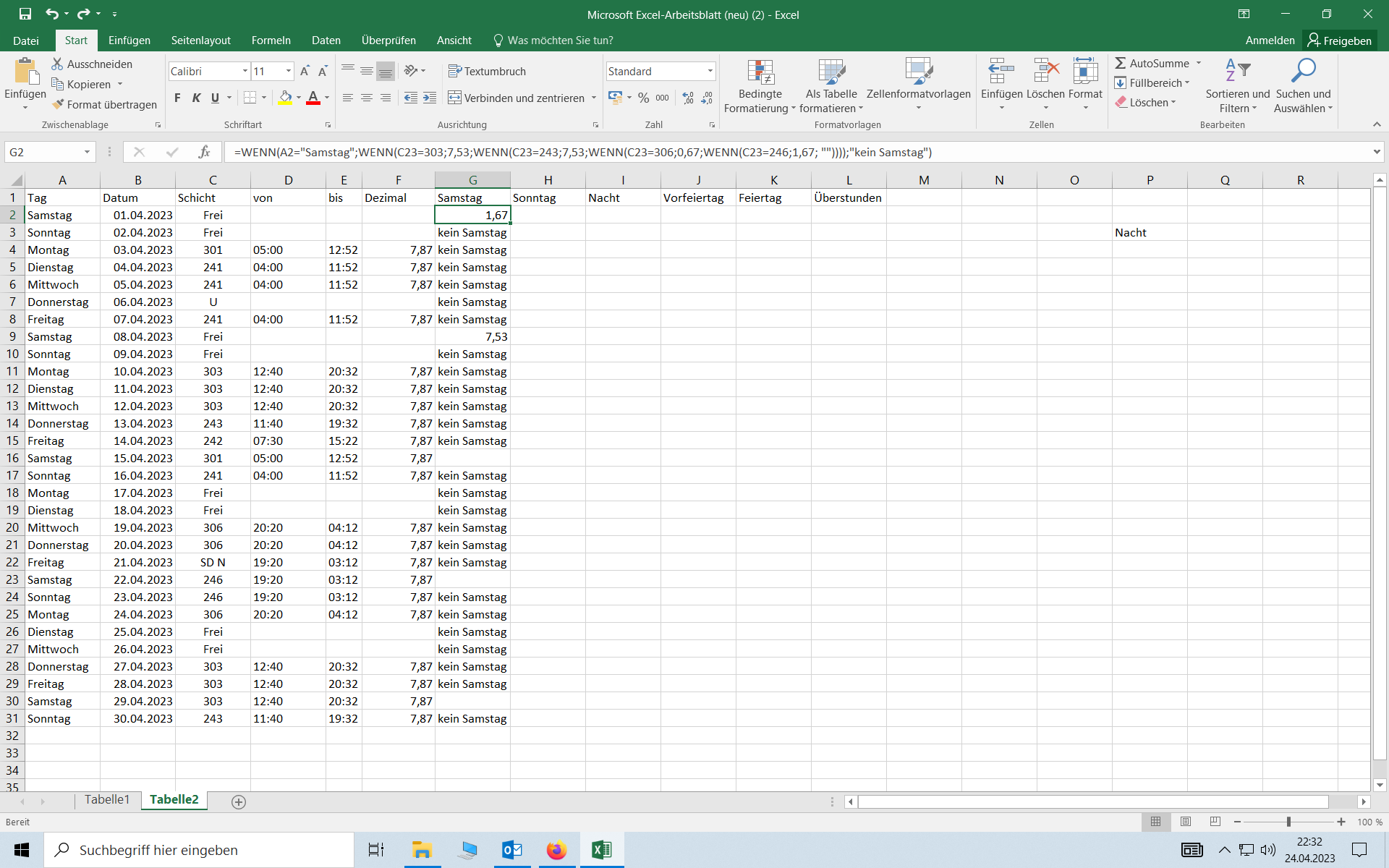Switch to the Tabelle1 sheet tab
The width and height of the screenshot is (1389, 868).
[107, 799]
